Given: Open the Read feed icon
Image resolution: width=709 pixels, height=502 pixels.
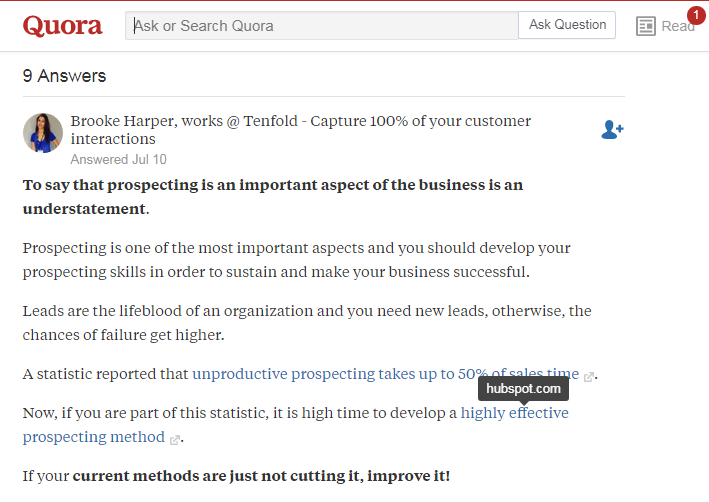Looking at the screenshot, I should tap(645, 26).
